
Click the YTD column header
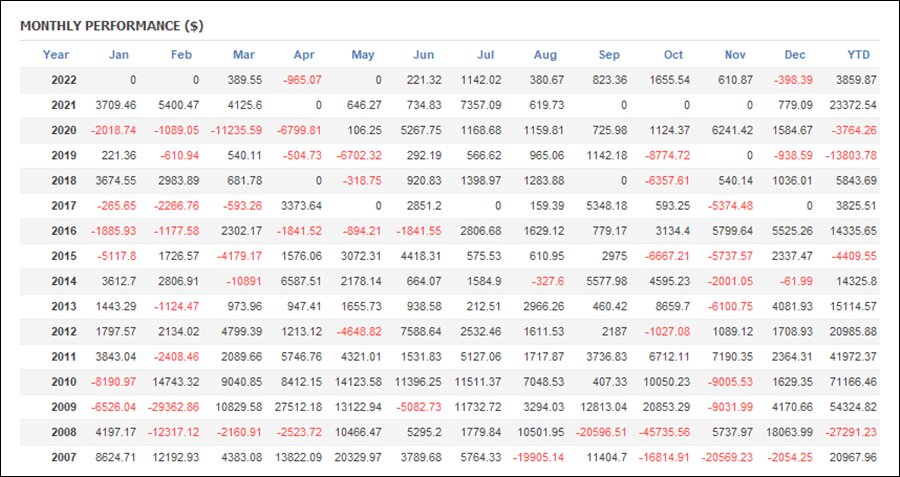point(859,55)
